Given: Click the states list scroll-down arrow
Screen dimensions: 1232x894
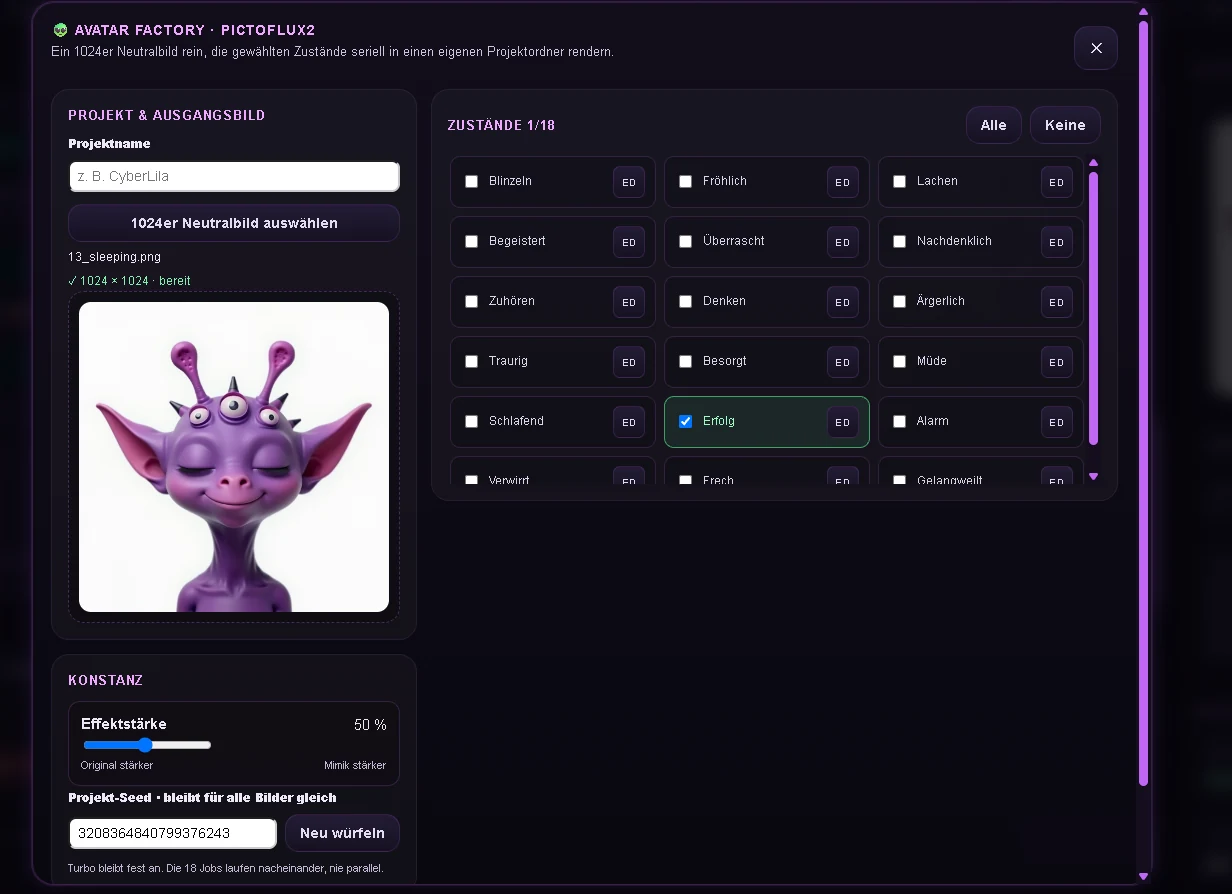Looking at the screenshot, I should (x=1093, y=477).
